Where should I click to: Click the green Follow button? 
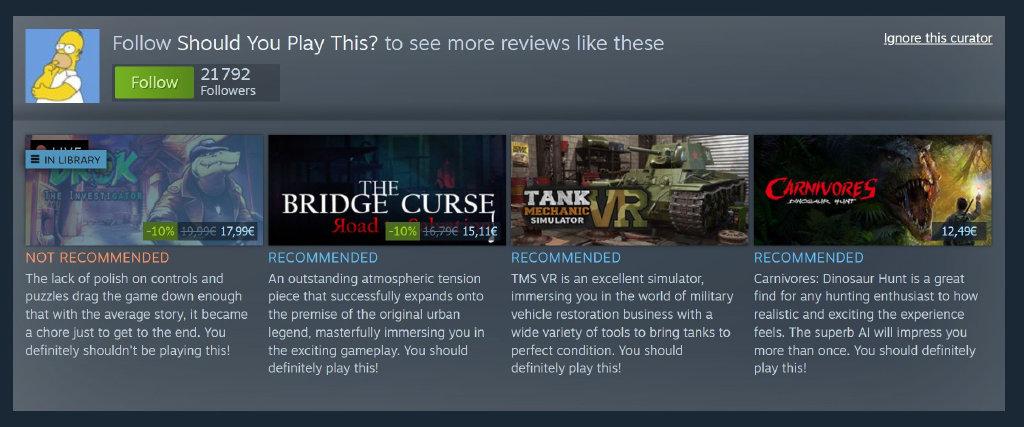[x=154, y=82]
